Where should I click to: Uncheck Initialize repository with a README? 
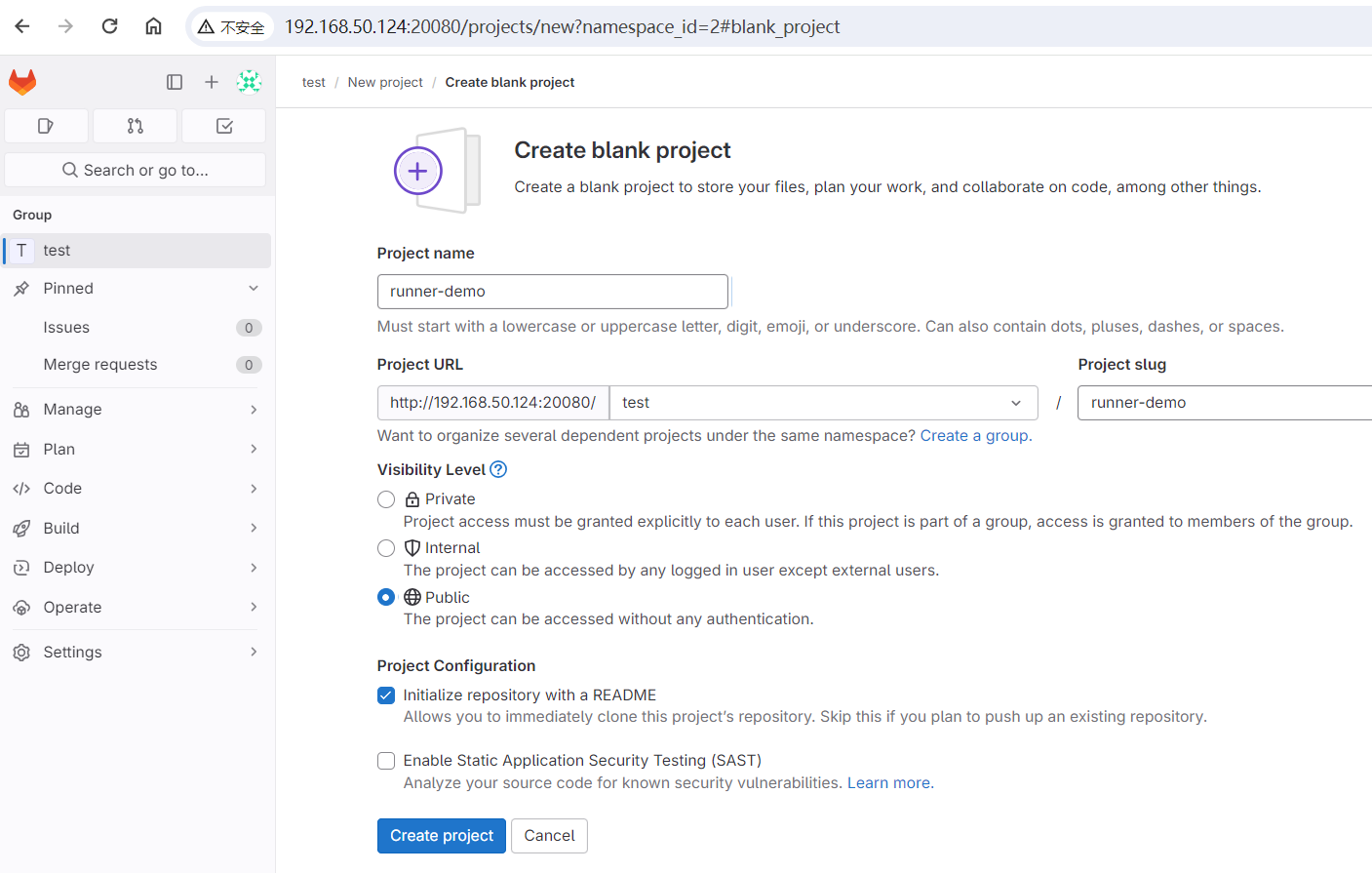click(386, 694)
